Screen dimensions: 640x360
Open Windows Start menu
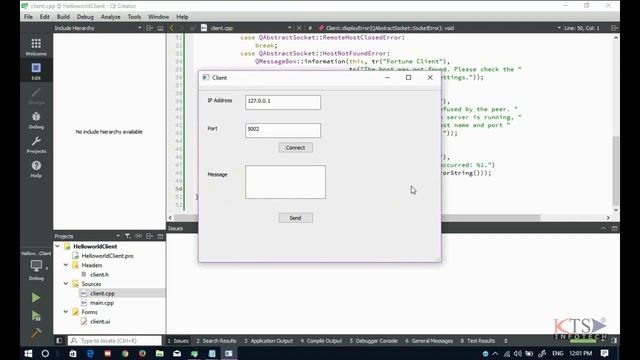[28, 353]
